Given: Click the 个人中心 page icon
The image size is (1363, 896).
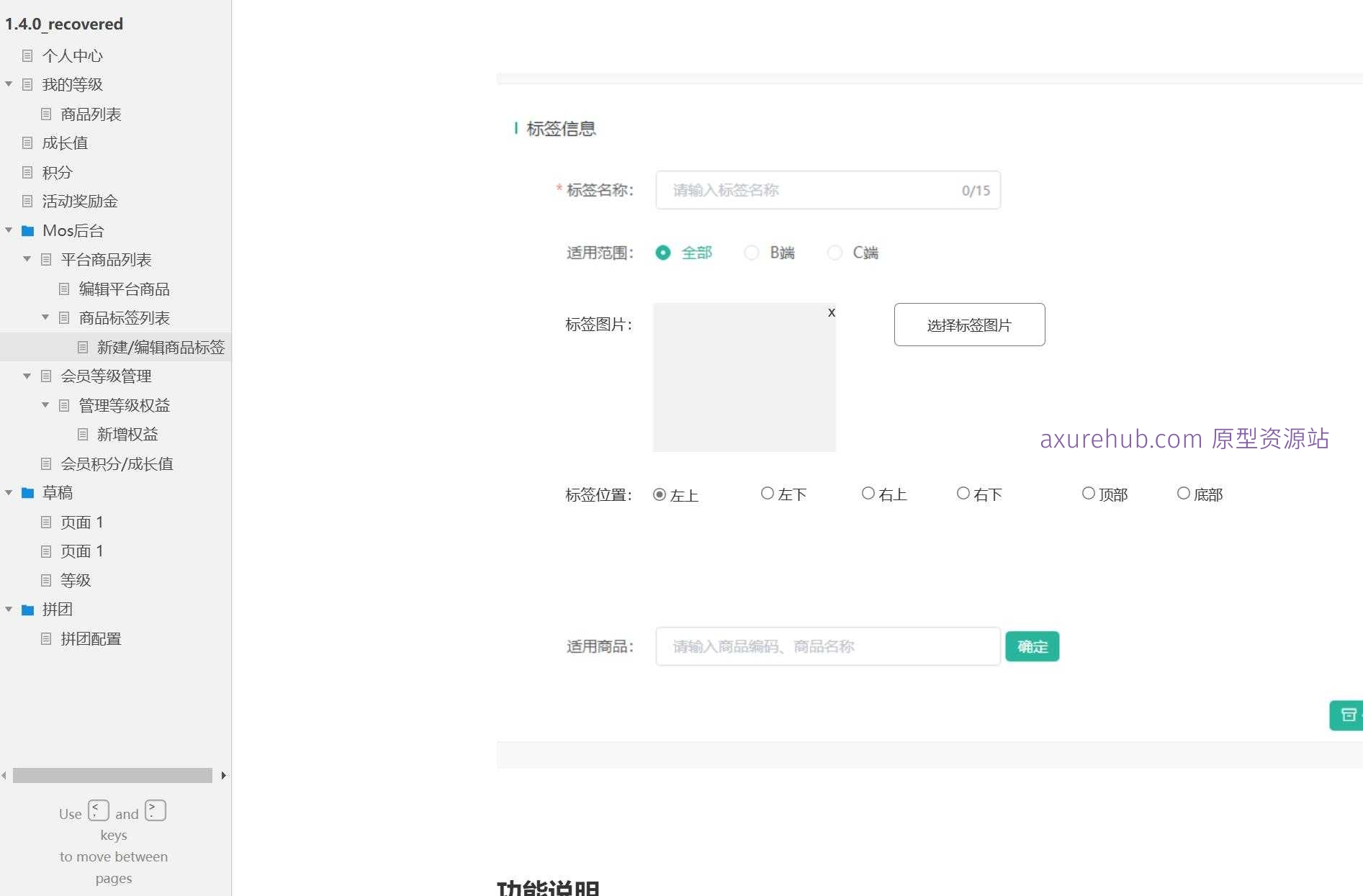Looking at the screenshot, I should pyautogui.click(x=28, y=55).
